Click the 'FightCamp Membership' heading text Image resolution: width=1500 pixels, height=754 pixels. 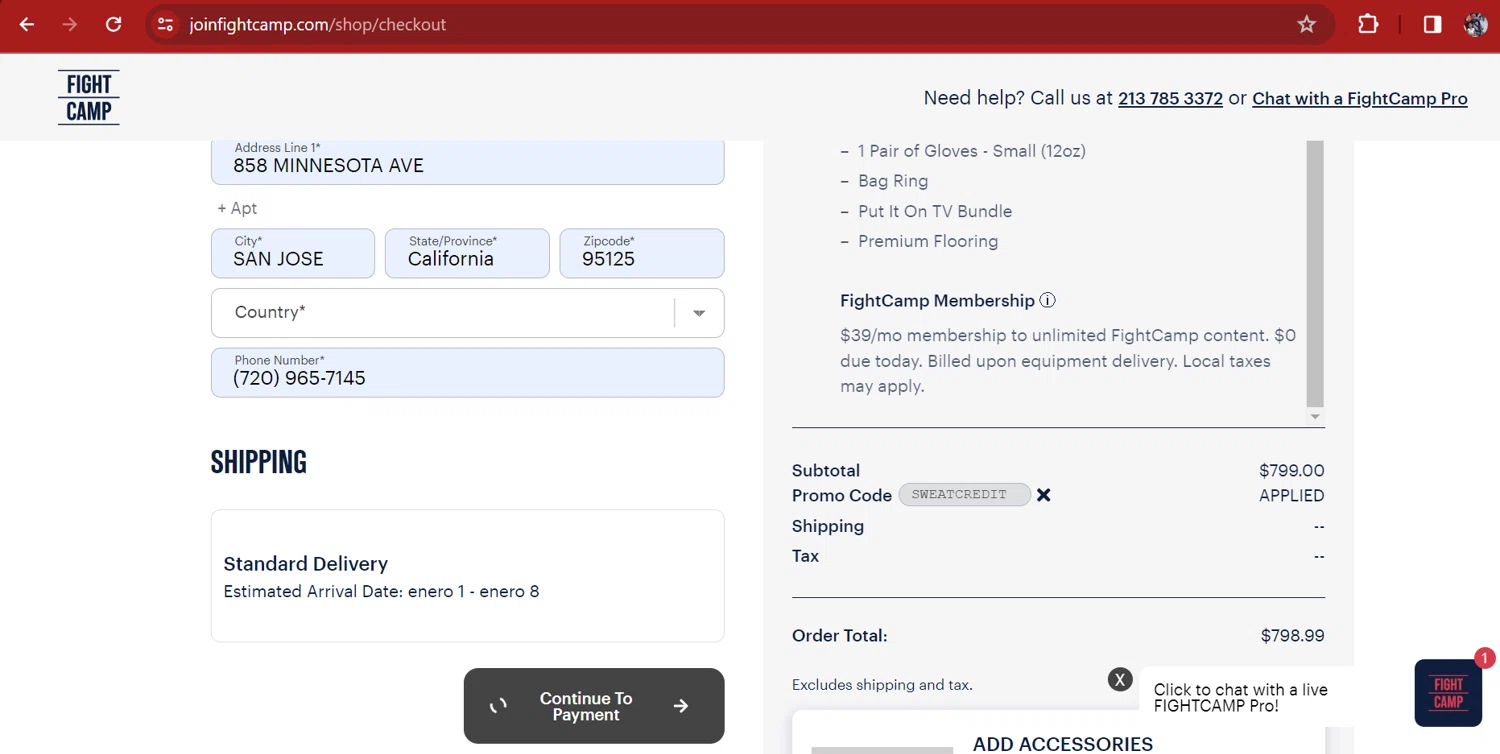[937, 301]
